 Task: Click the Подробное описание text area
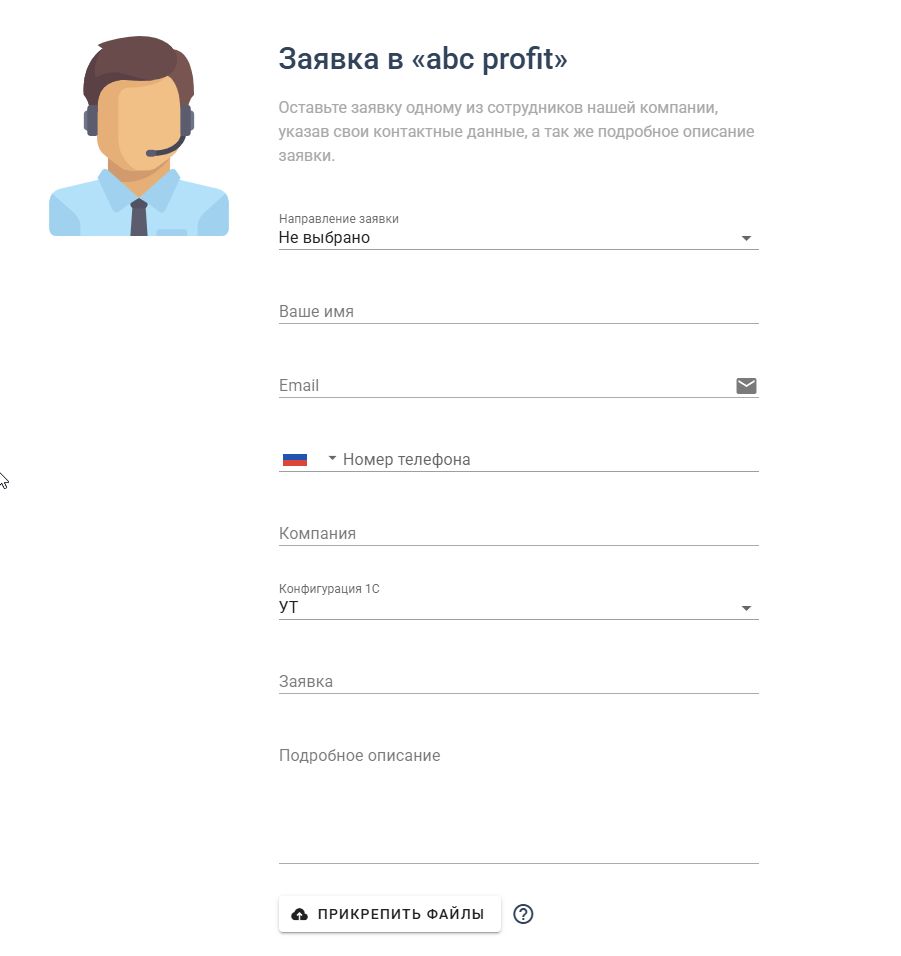[x=518, y=800]
